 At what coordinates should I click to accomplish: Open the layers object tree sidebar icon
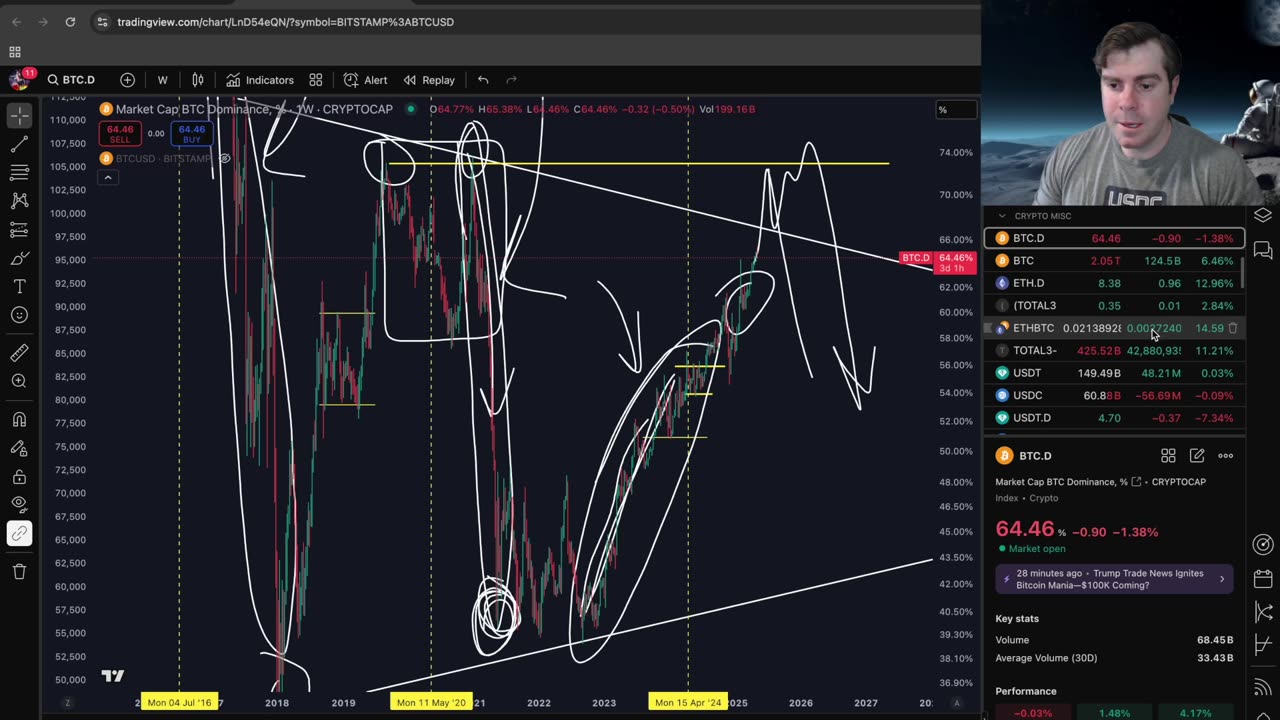[1263, 216]
